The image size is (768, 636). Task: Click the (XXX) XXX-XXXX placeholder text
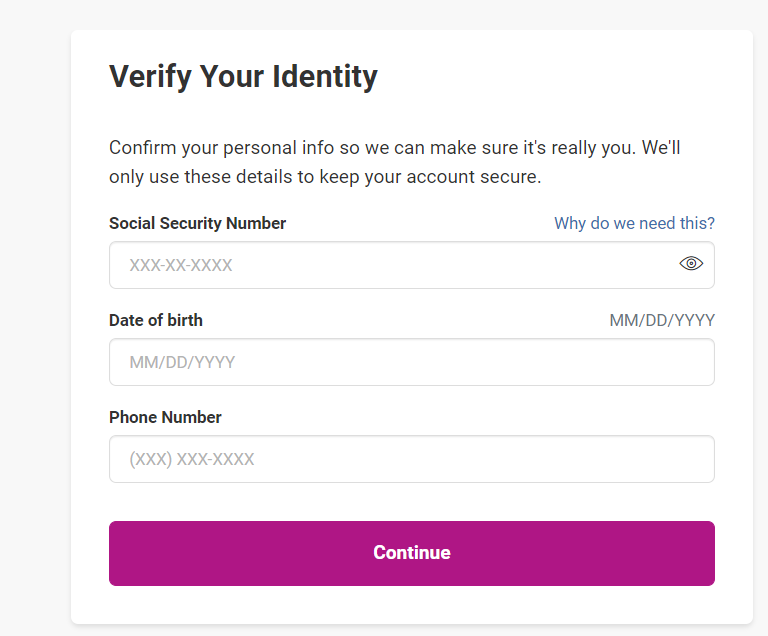192,459
